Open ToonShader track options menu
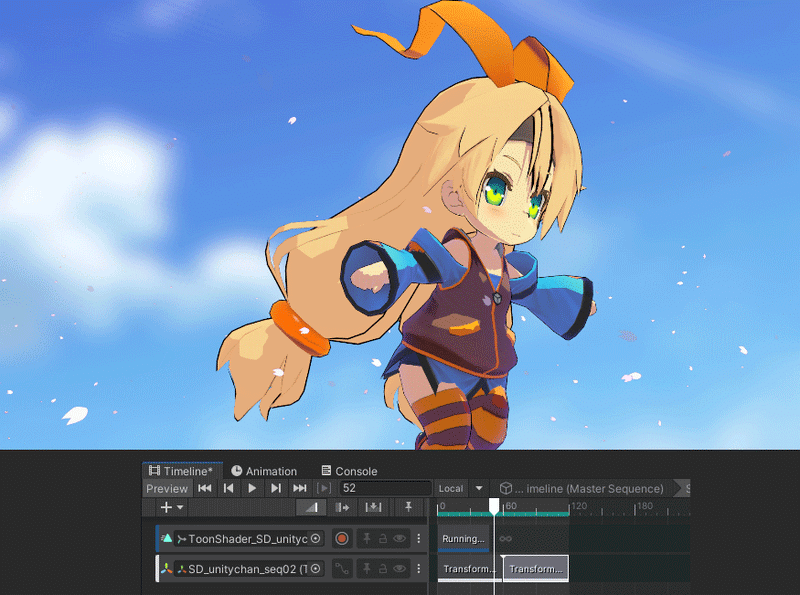 [419, 538]
